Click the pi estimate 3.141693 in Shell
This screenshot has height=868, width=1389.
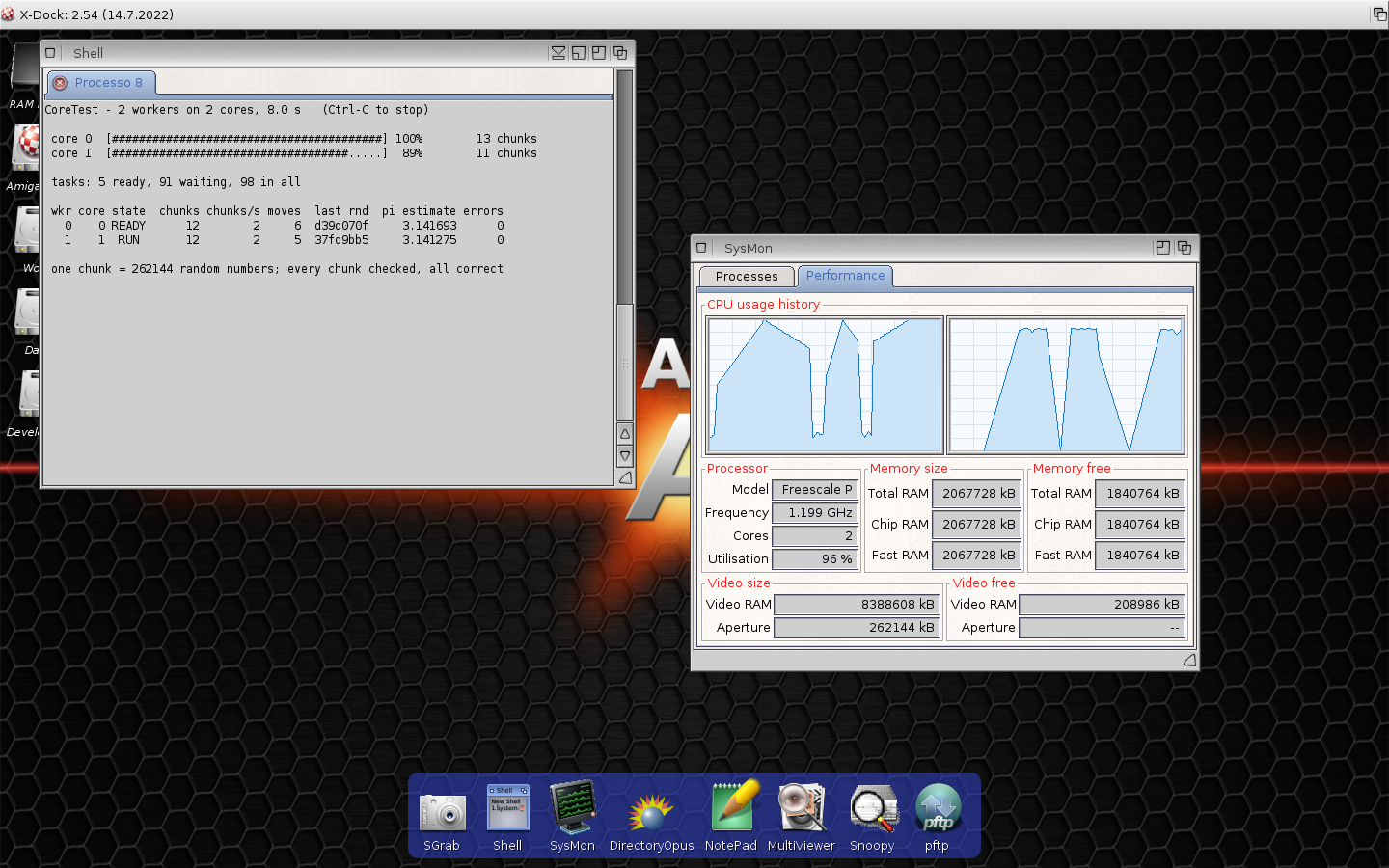tap(429, 226)
